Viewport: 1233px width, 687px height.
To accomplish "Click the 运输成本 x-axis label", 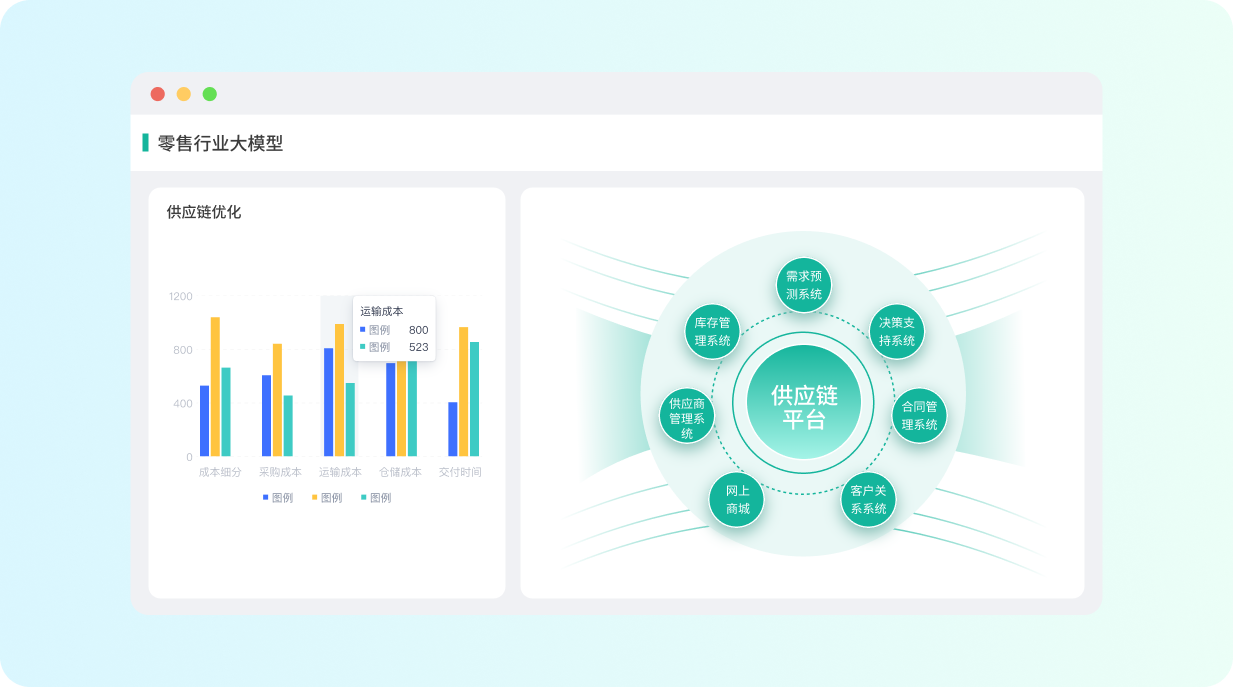I will coord(340,472).
